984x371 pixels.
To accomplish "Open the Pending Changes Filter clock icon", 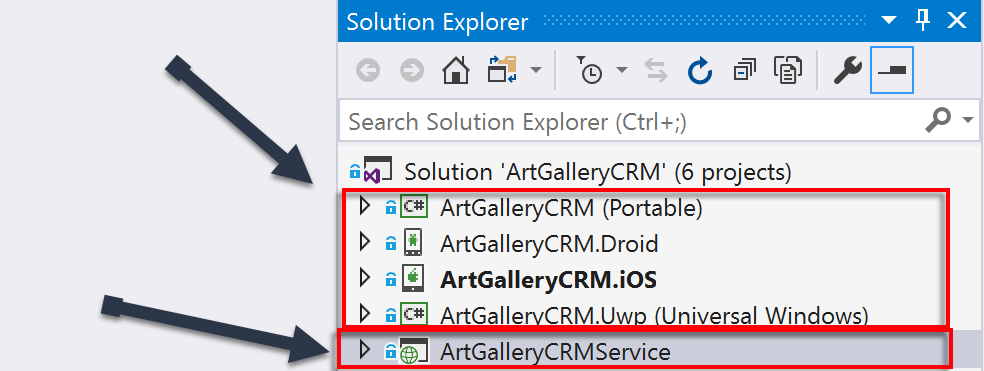I will tap(589, 70).
